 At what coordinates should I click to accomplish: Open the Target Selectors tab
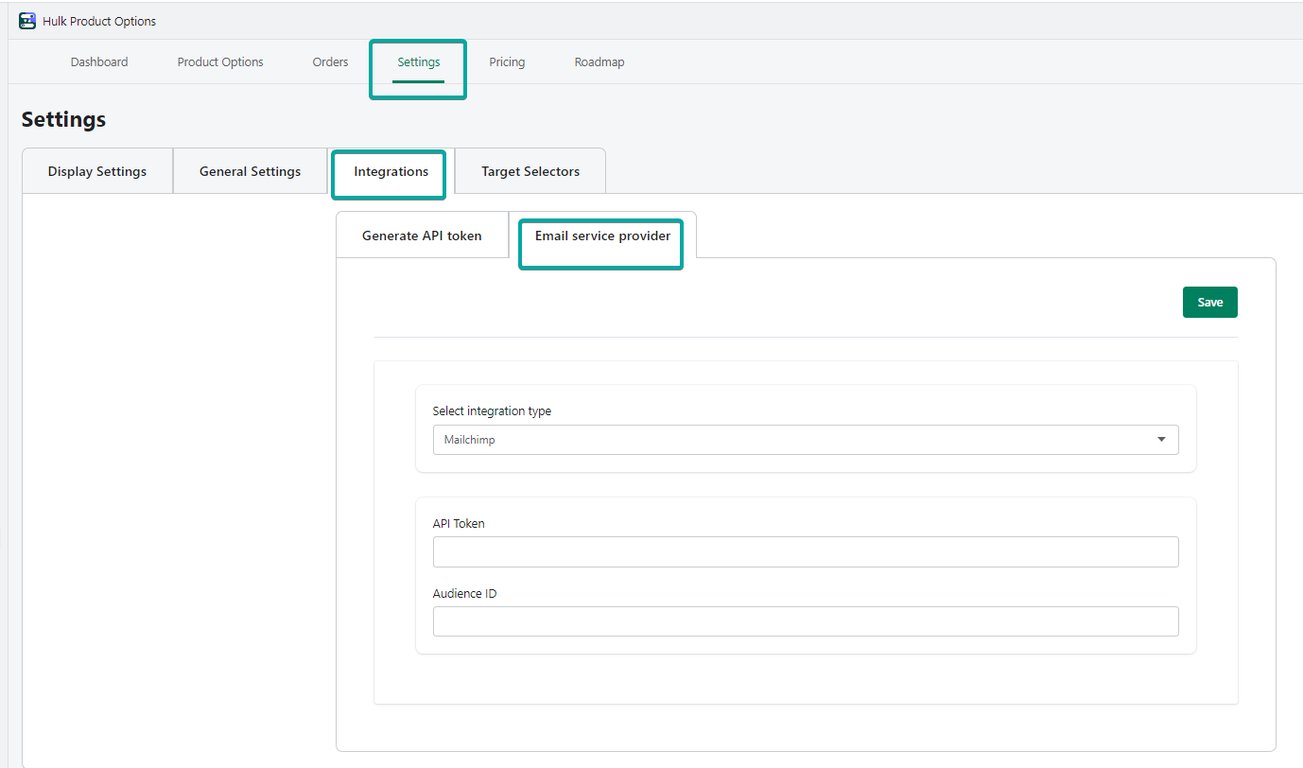(530, 171)
